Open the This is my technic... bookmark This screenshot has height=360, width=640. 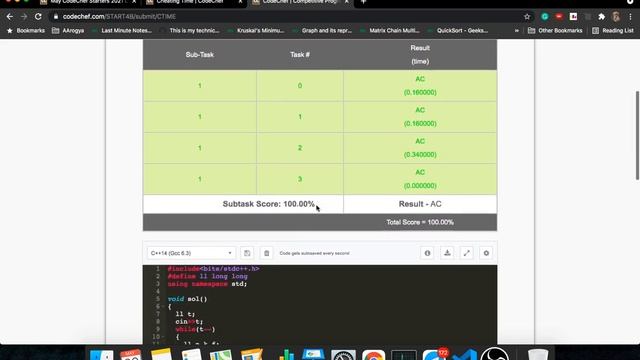pyautogui.click(x=190, y=31)
